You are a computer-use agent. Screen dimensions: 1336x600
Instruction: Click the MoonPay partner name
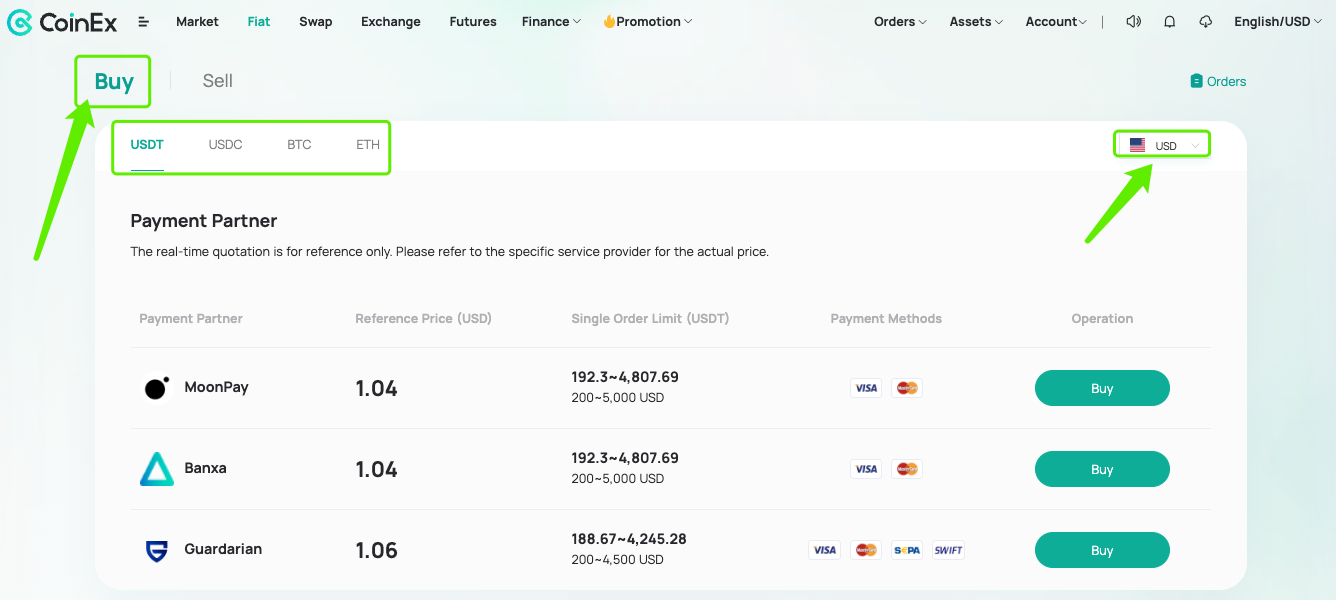216,387
